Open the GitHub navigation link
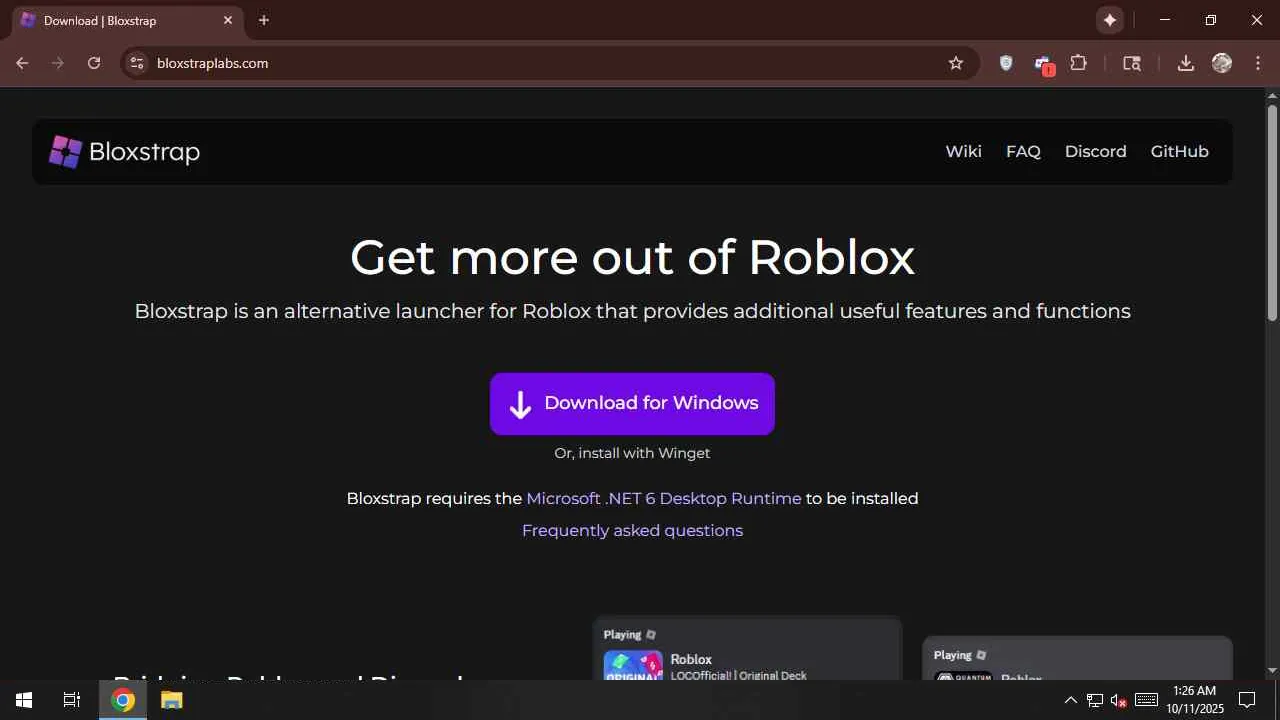 click(1180, 152)
